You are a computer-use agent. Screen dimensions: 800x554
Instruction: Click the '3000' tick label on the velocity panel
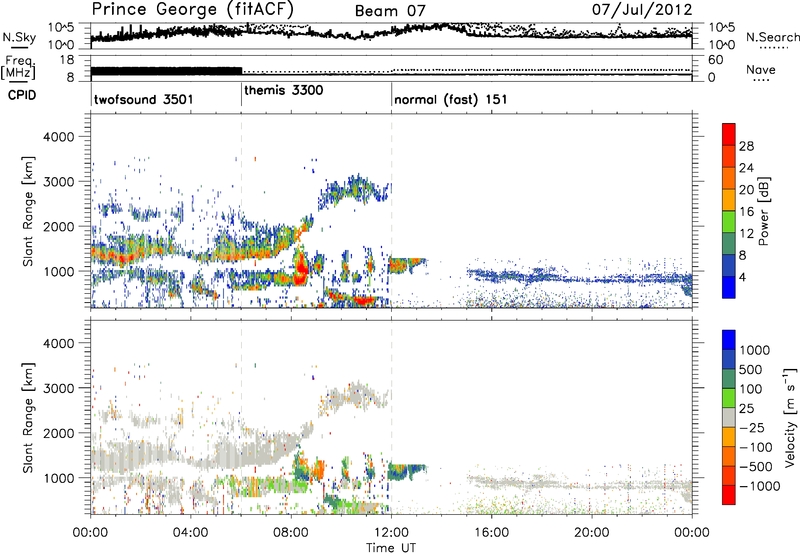[58, 388]
